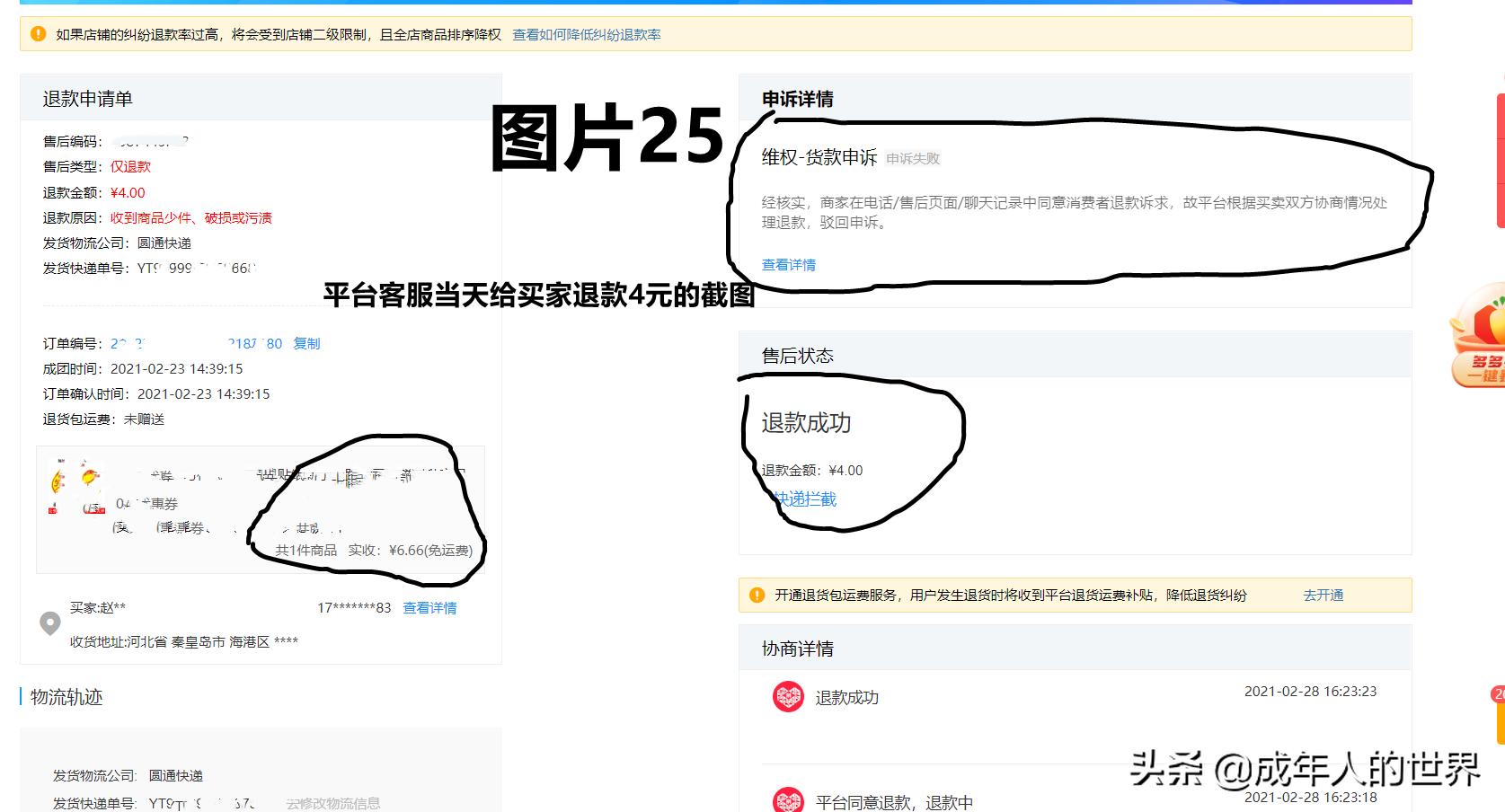Open 查看详情 under the appeal details

[x=786, y=264]
